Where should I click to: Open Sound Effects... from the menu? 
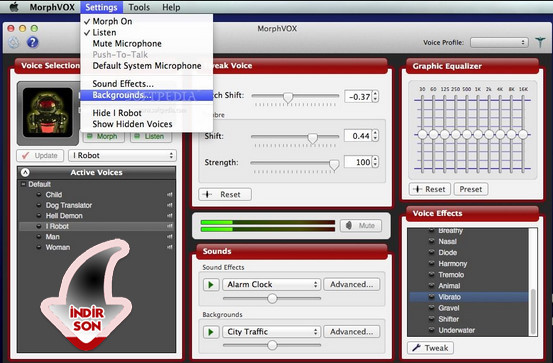(x=147, y=84)
